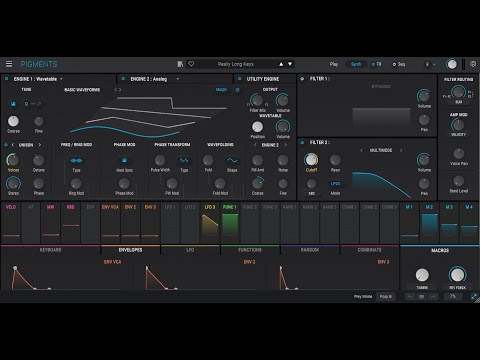Select next filter type right of Multimode
Image resolution: width=480 pixels, height=360 pixels.
coord(401,150)
